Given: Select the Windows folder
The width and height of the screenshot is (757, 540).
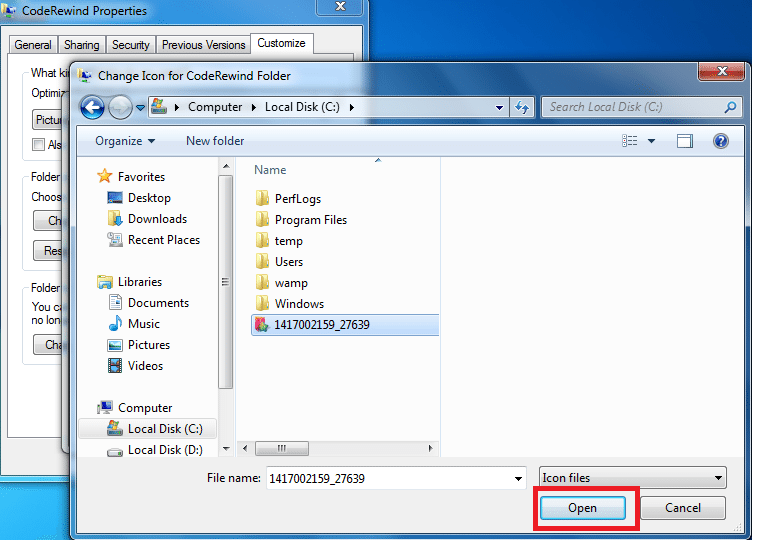Looking at the screenshot, I should click(299, 304).
